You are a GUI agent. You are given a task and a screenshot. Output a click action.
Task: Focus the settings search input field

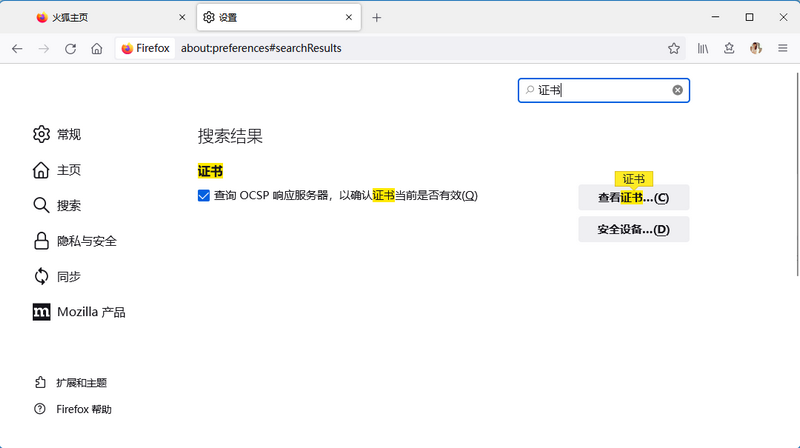[604, 90]
